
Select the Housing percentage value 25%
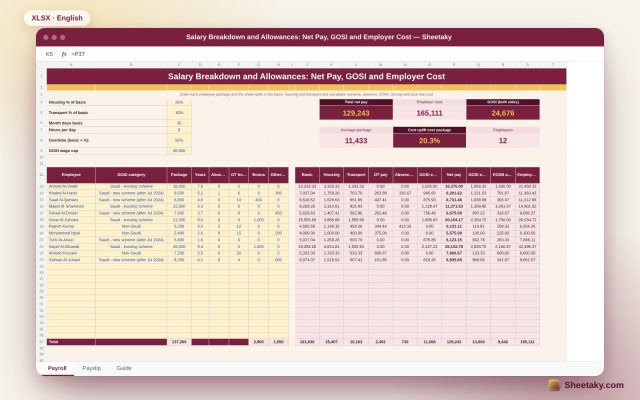pyautogui.click(x=179, y=102)
